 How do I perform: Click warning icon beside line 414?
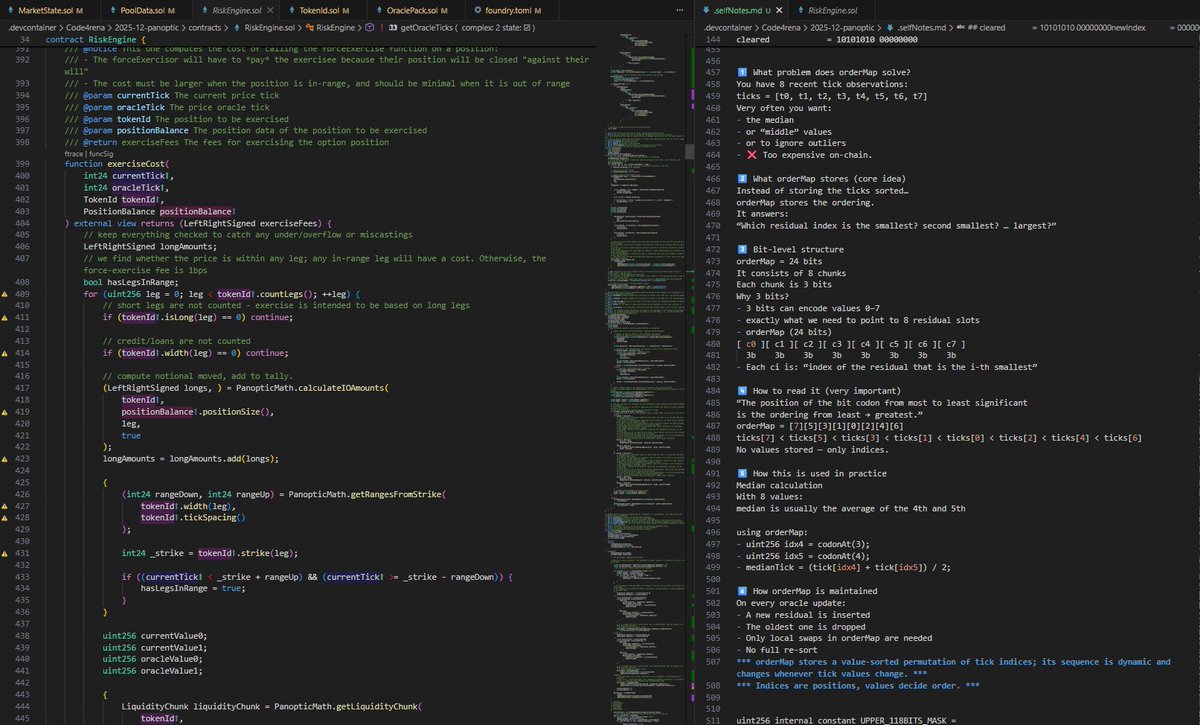coord(5,353)
